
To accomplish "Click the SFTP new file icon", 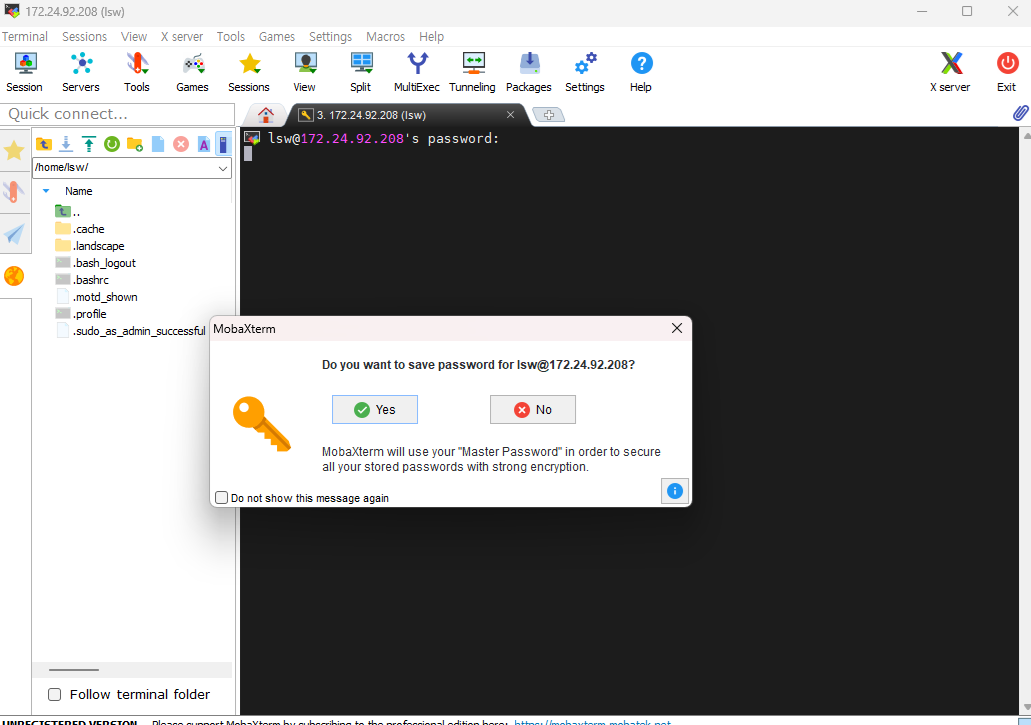I will coord(158,144).
